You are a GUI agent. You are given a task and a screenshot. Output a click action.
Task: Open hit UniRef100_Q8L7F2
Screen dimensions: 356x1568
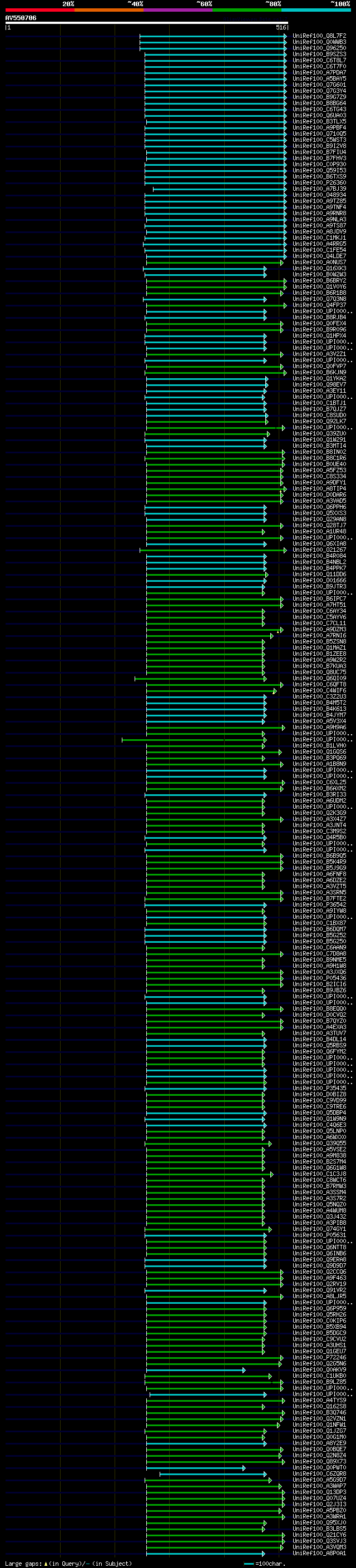[x=319, y=36]
